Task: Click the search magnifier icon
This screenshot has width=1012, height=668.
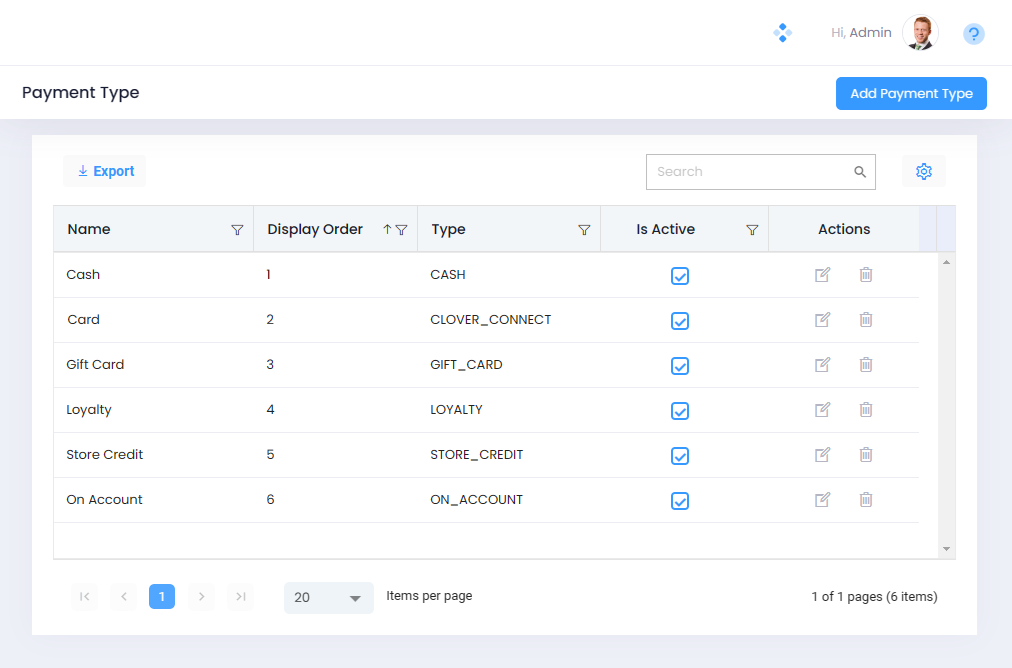Action: [860, 172]
